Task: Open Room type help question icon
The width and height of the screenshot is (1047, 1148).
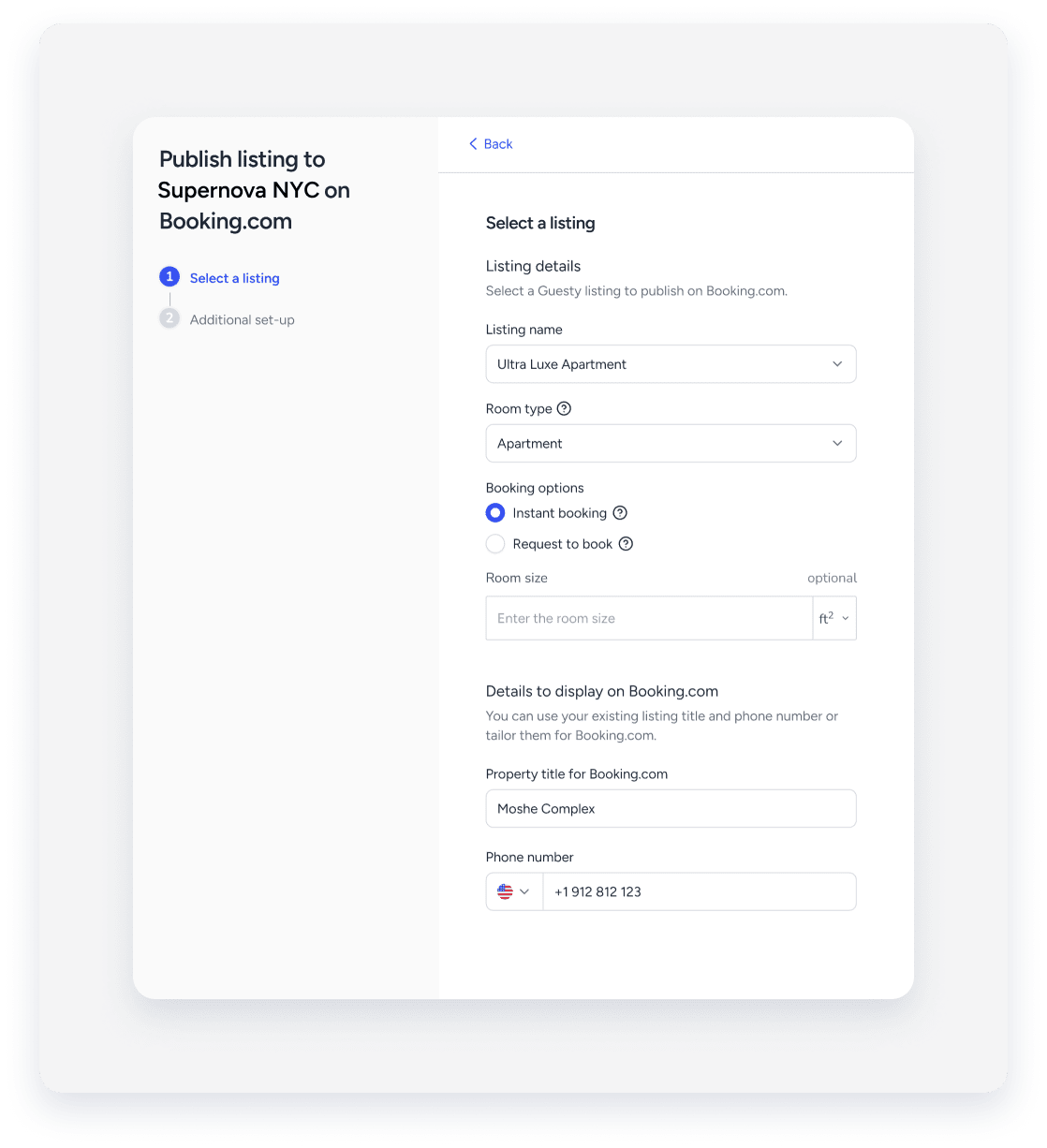Action: [x=564, y=408]
